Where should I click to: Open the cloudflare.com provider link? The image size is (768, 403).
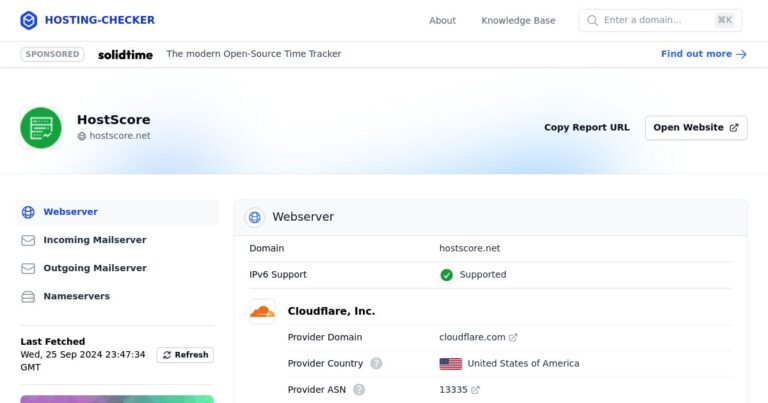tap(472, 337)
